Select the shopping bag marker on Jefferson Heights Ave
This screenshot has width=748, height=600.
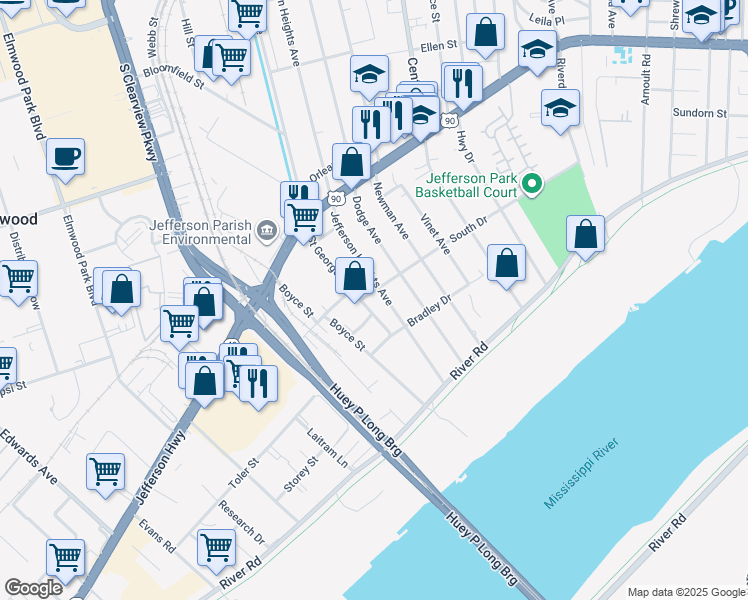click(x=354, y=279)
